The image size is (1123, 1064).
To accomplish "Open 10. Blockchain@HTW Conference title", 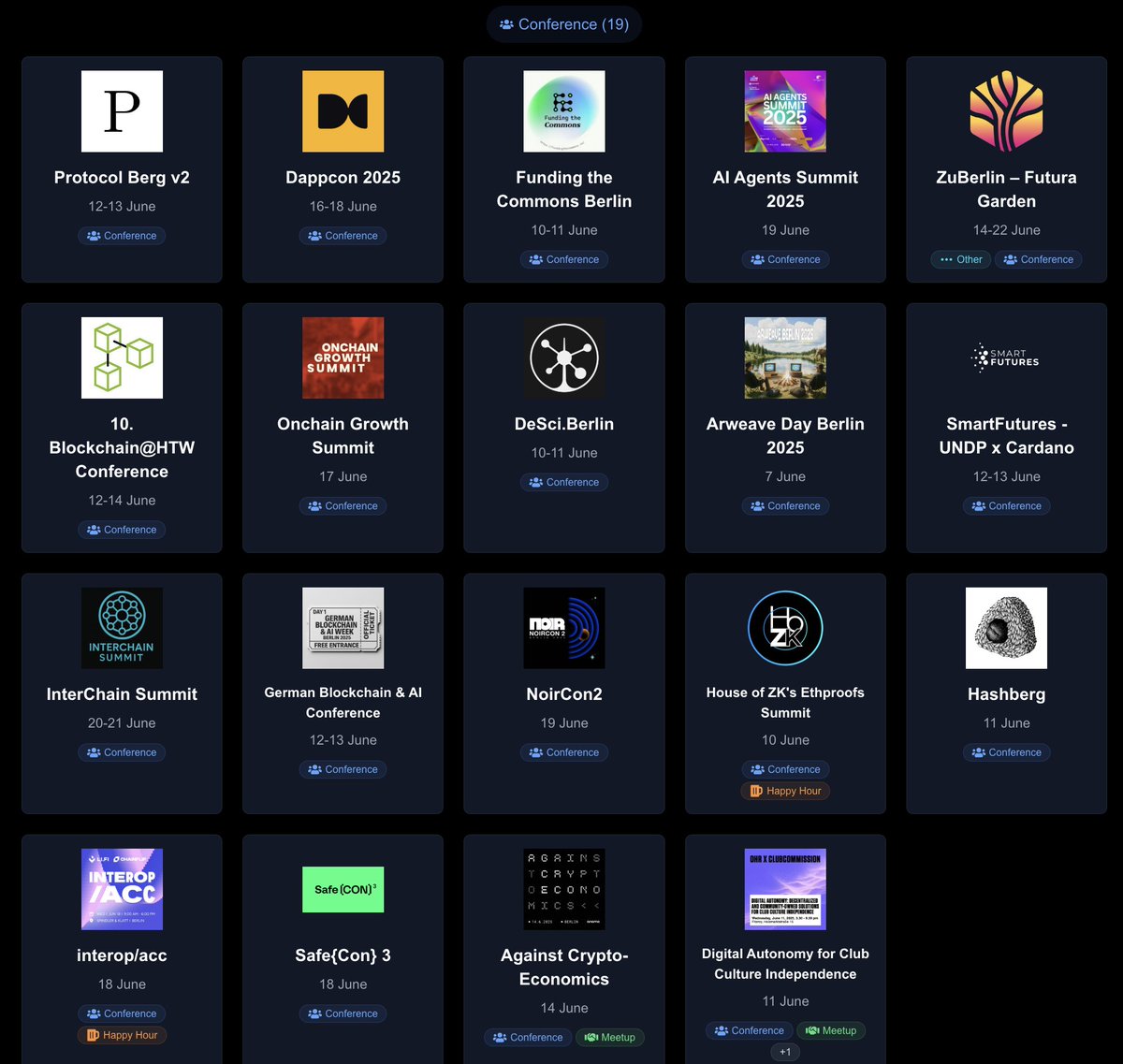I will click(x=122, y=447).
